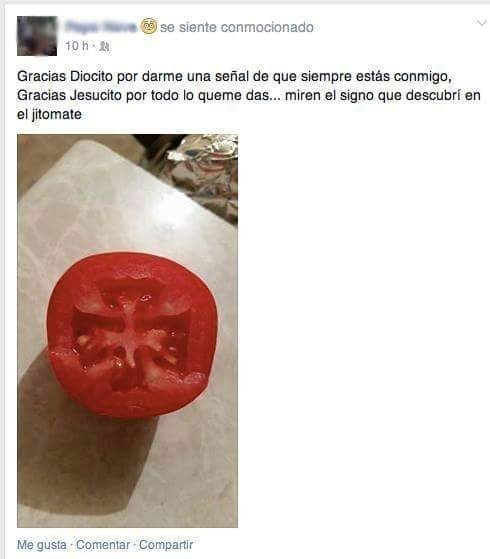490x559 pixels.
Task: Click the "se siente conmocionado" feeling text
Action: point(237,27)
